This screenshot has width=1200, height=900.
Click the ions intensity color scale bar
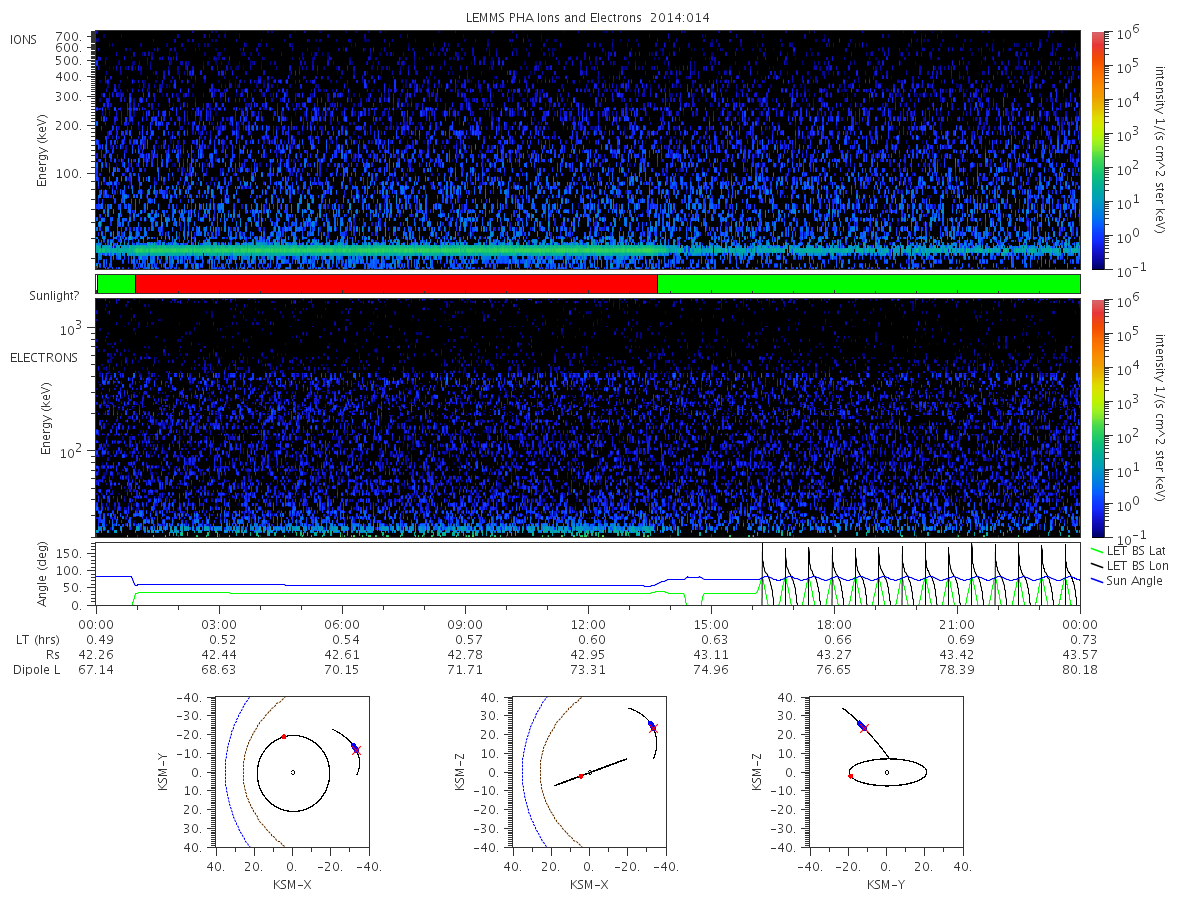pos(1097,150)
